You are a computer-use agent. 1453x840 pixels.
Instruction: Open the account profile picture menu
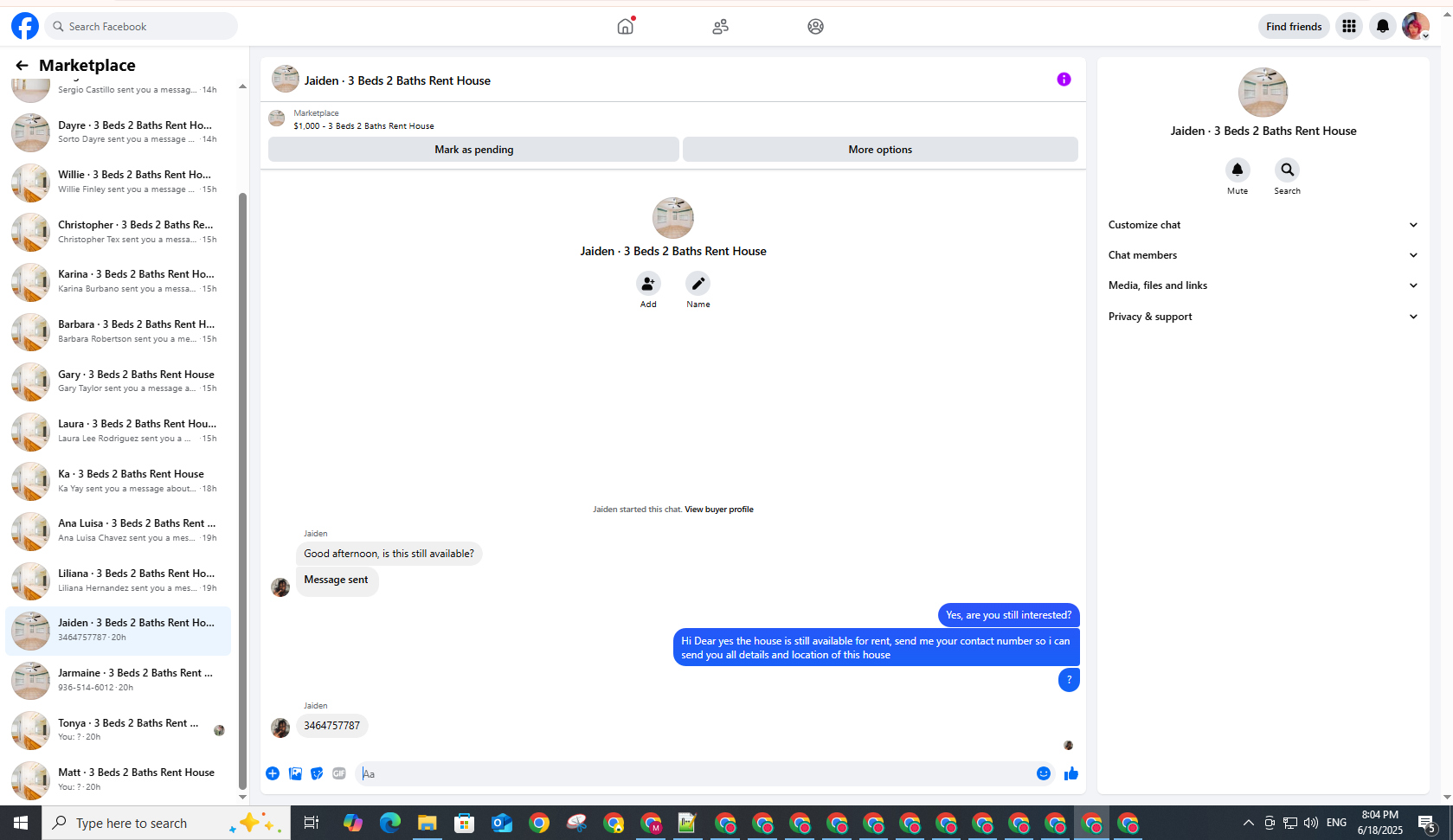point(1416,26)
